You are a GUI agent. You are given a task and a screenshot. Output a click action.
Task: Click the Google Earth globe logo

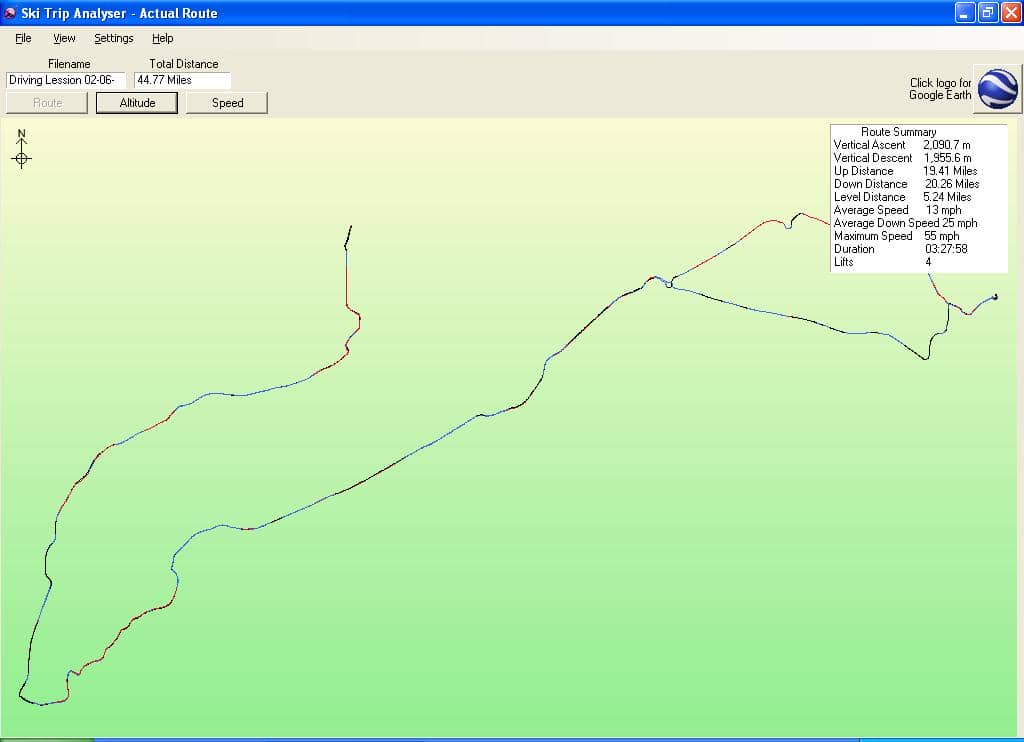click(x=997, y=89)
